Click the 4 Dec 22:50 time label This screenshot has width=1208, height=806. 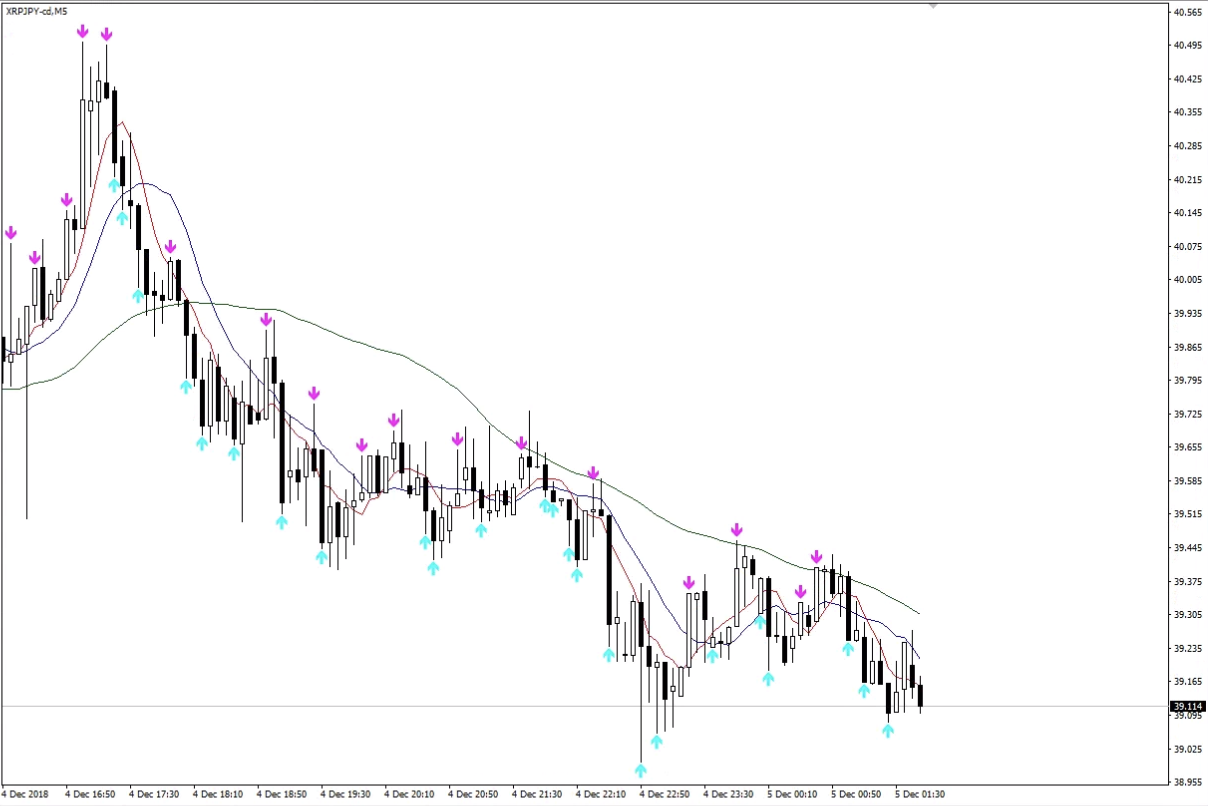pos(664,795)
